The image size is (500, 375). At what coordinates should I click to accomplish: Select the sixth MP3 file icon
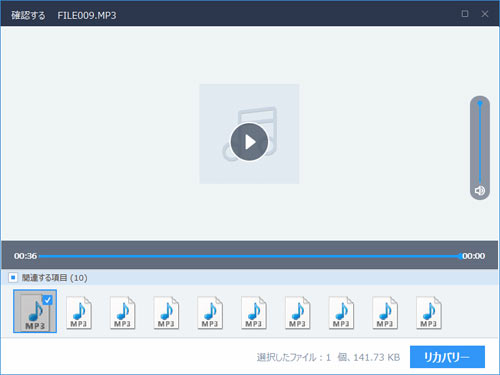click(x=254, y=313)
